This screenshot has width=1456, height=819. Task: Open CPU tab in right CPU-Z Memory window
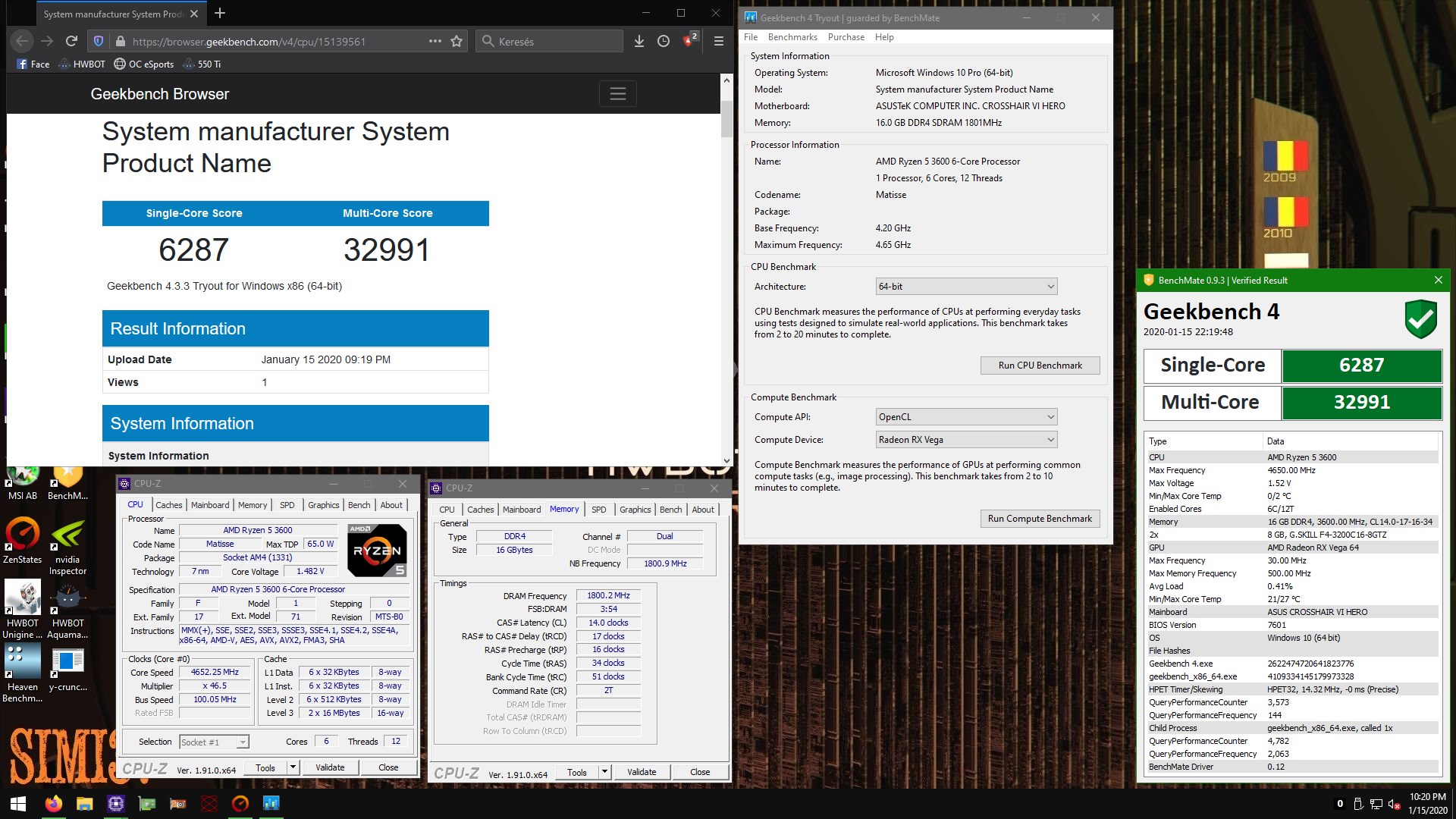447,509
